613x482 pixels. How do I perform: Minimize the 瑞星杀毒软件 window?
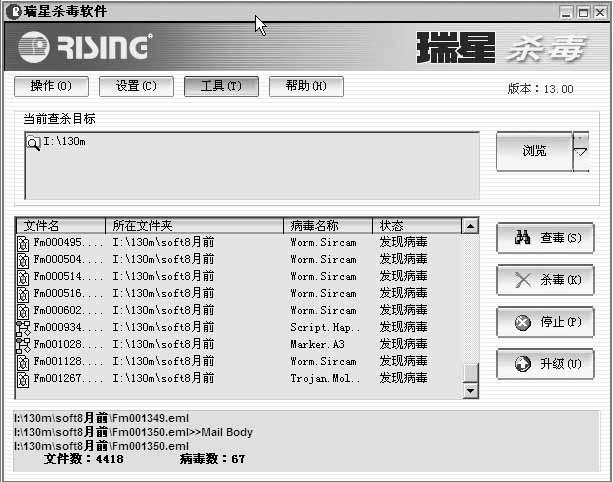click(566, 13)
